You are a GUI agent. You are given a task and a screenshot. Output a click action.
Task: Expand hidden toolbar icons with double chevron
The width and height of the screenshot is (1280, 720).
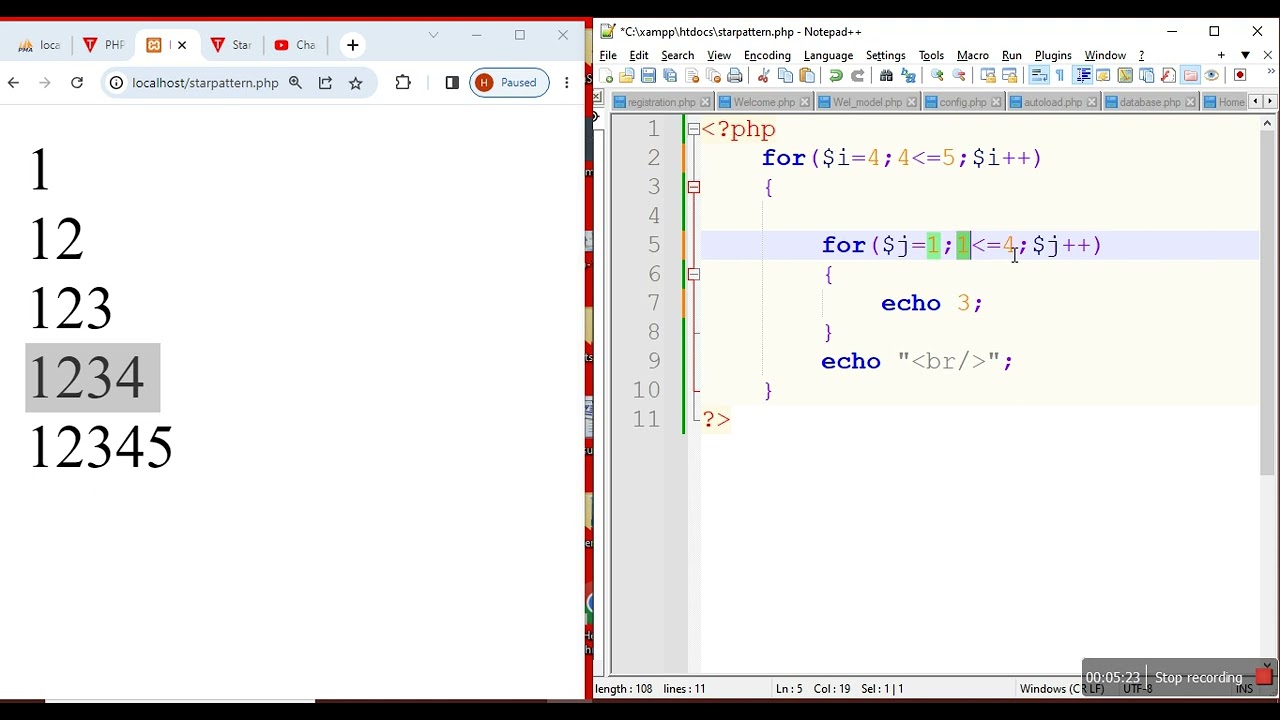[x=1270, y=72]
